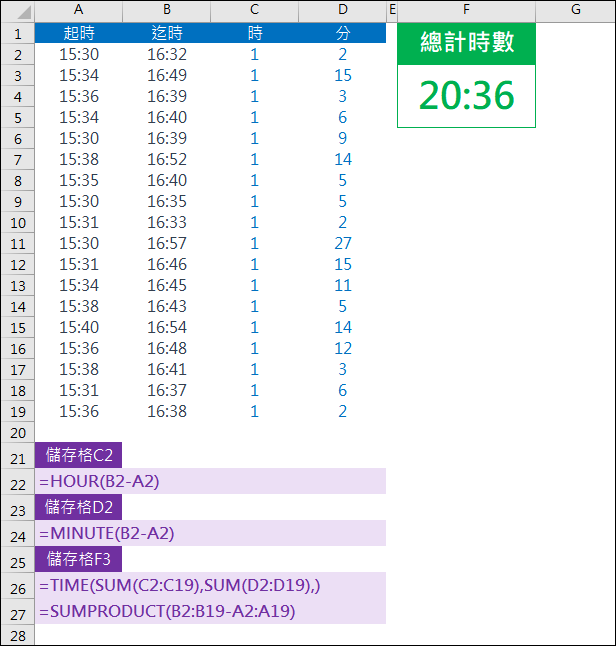
Task: Click the 時 header cell
Action: [x=254, y=33]
